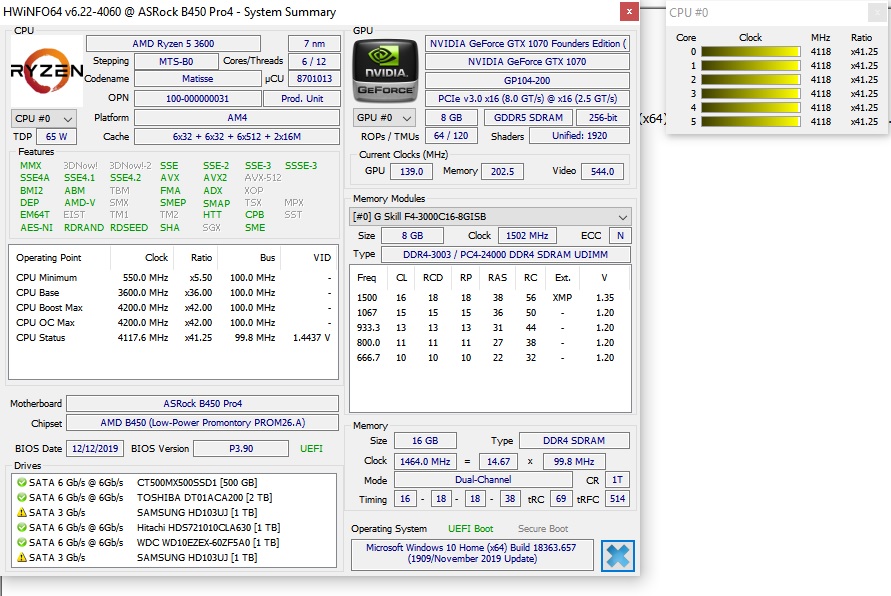Click green check icon for WDC WD10EZEX drive
The image size is (891, 596).
click(x=22, y=543)
